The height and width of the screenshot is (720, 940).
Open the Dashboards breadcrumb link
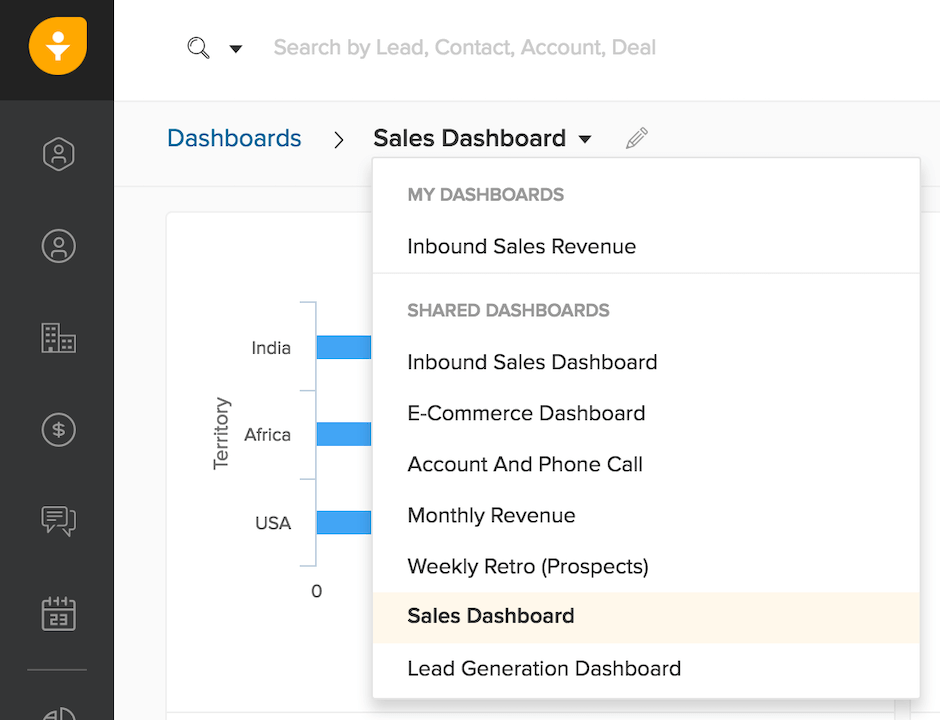[234, 138]
